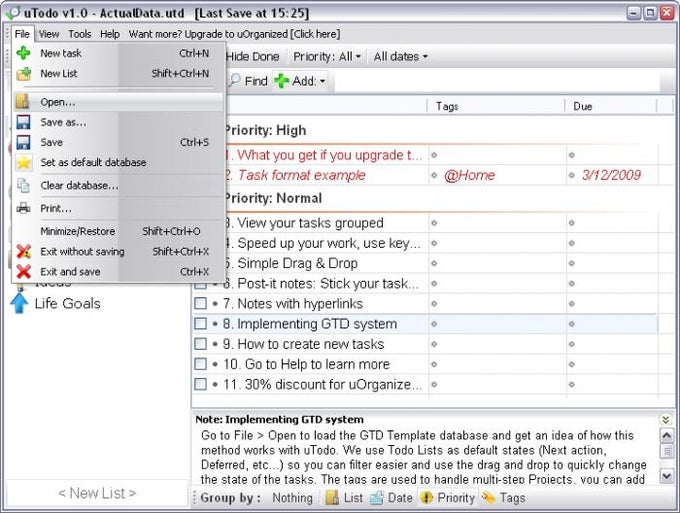Click the Add task input field
The height and width of the screenshot is (513, 680).
click(497, 81)
